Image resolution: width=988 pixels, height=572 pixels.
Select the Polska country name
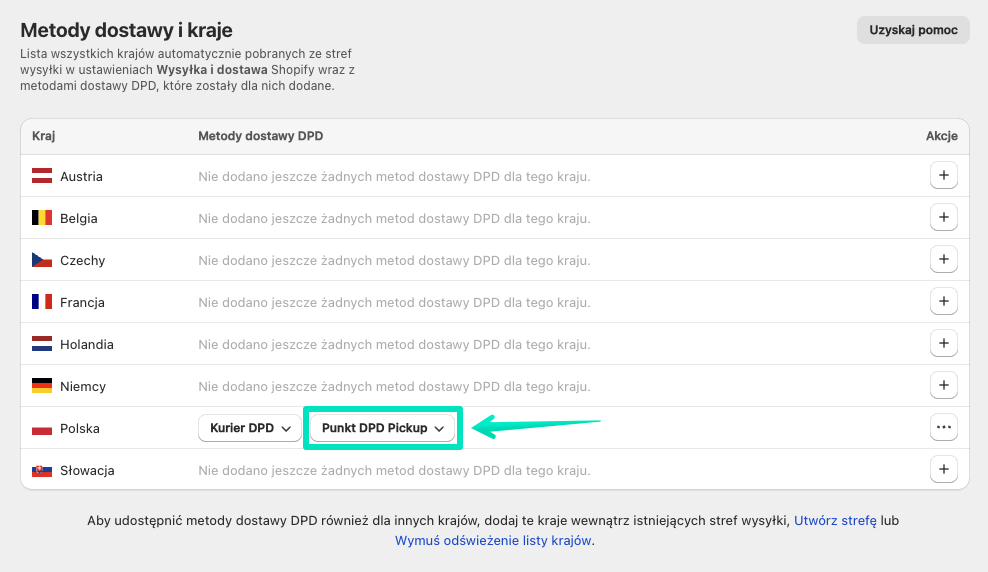pos(80,428)
